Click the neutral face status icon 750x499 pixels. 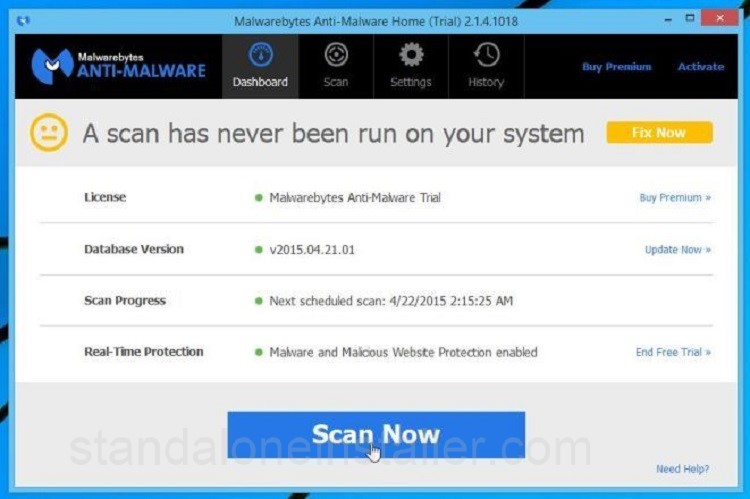point(49,133)
